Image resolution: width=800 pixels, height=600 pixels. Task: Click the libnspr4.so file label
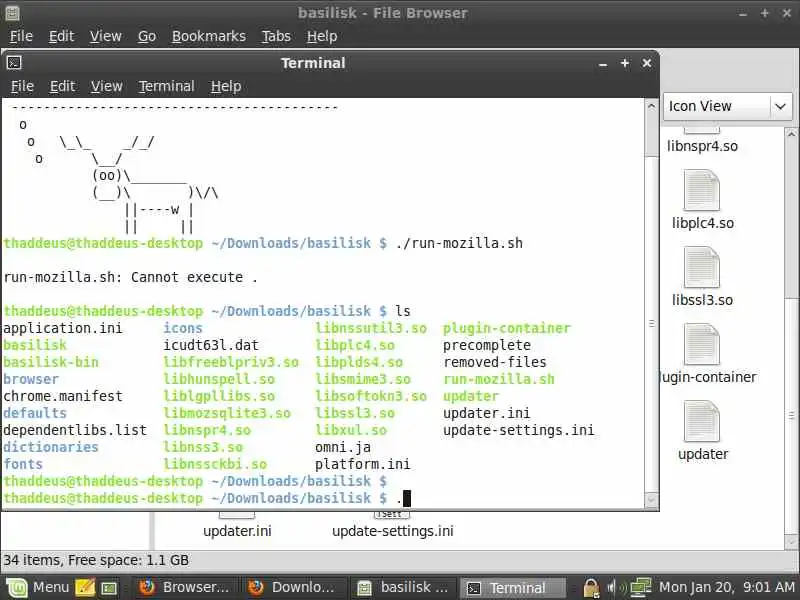[x=702, y=146]
